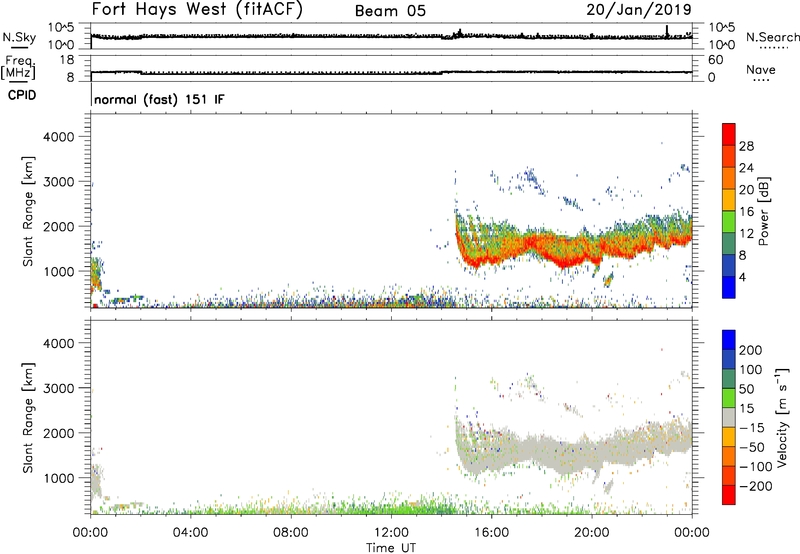
Task: Click the 'Velocity [m s-1]' colorbar label
Action: point(782,417)
